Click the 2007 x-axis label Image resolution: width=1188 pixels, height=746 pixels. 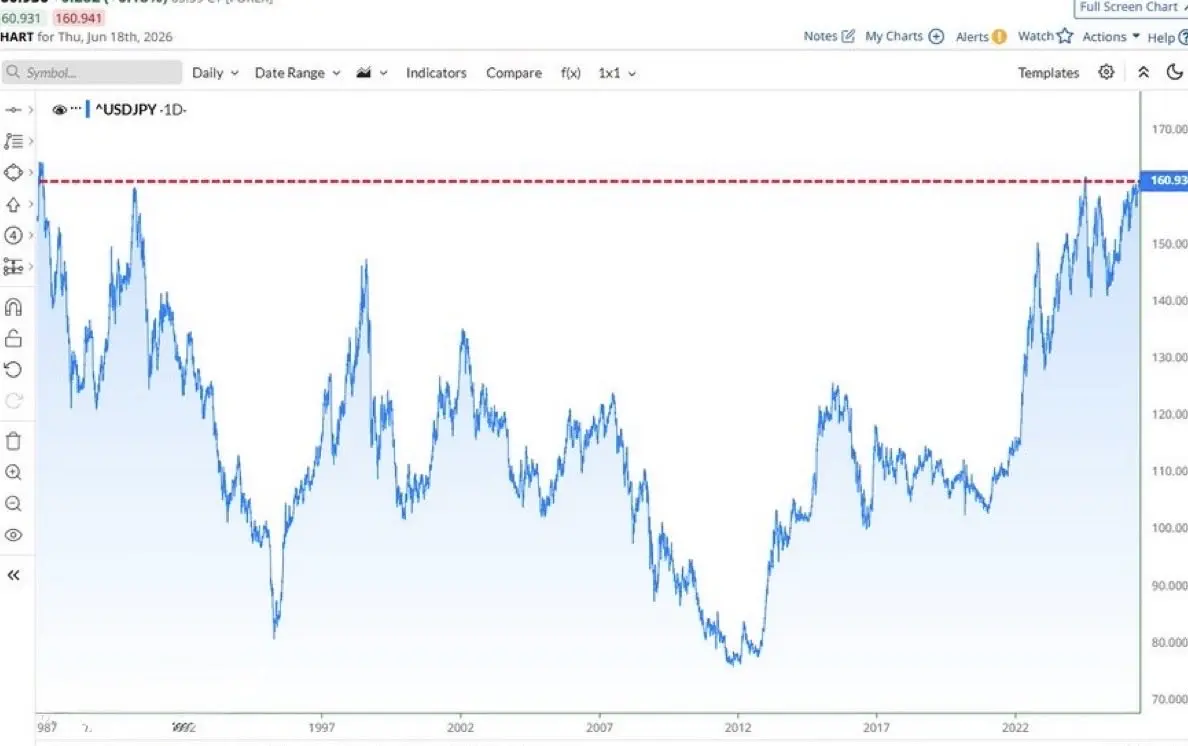pyautogui.click(x=599, y=727)
